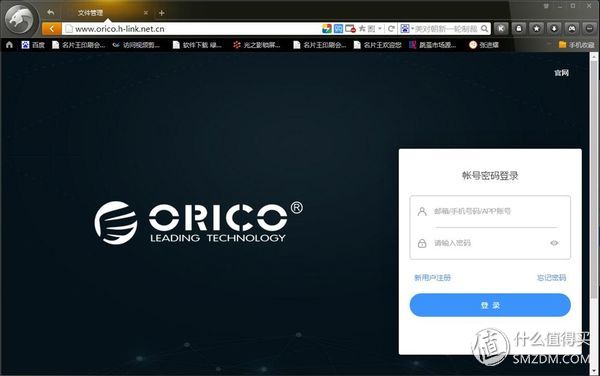Click the 新用户注册 register link
This screenshot has height=376, width=600.
pyautogui.click(x=432, y=278)
